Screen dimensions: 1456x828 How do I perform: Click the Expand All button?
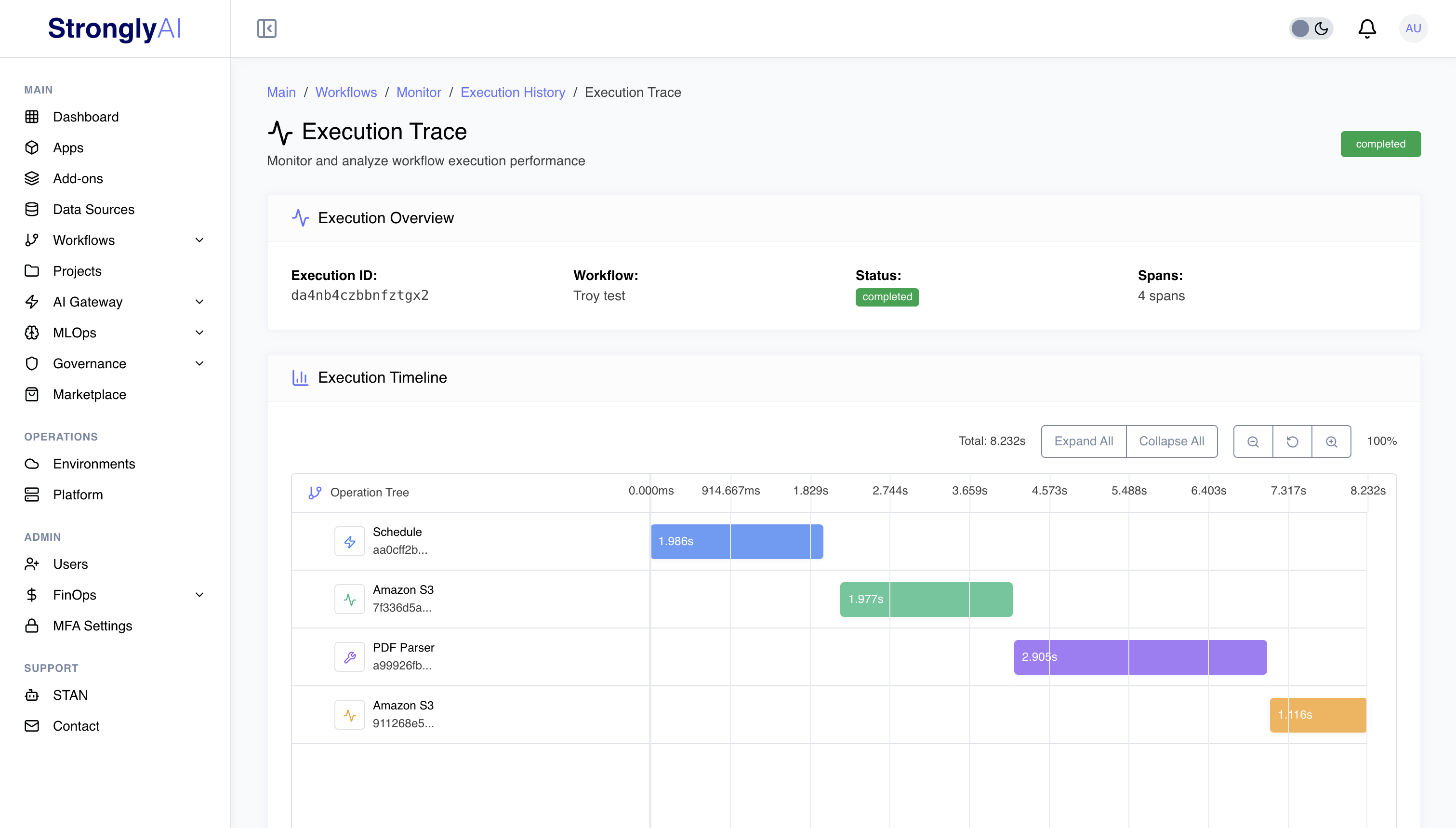(1083, 441)
